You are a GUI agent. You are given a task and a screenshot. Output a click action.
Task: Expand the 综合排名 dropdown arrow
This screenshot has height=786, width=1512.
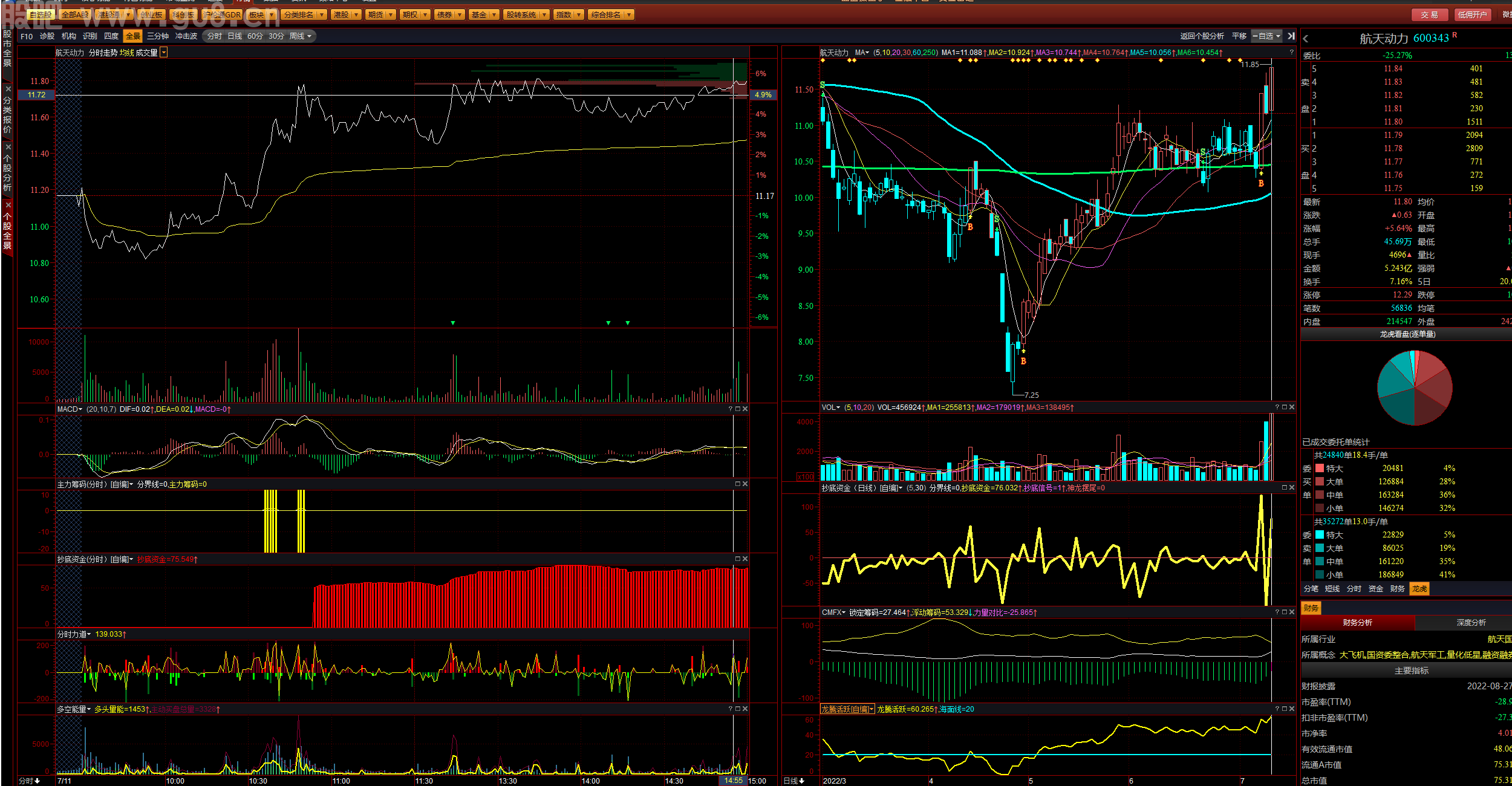click(630, 15)
